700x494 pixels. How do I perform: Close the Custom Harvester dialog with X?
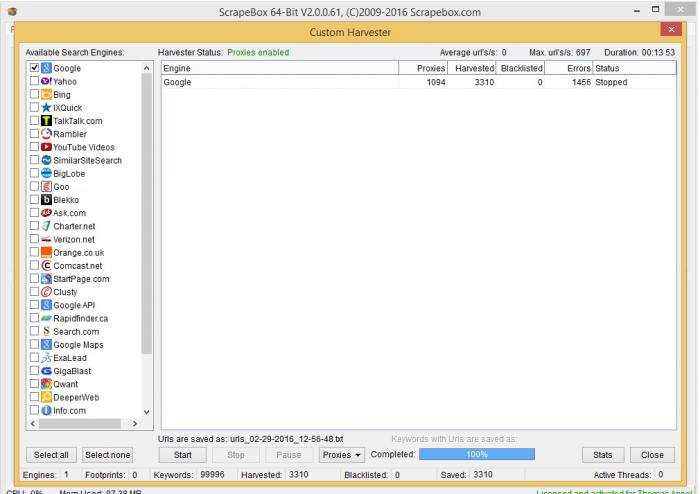click(671, 29)
